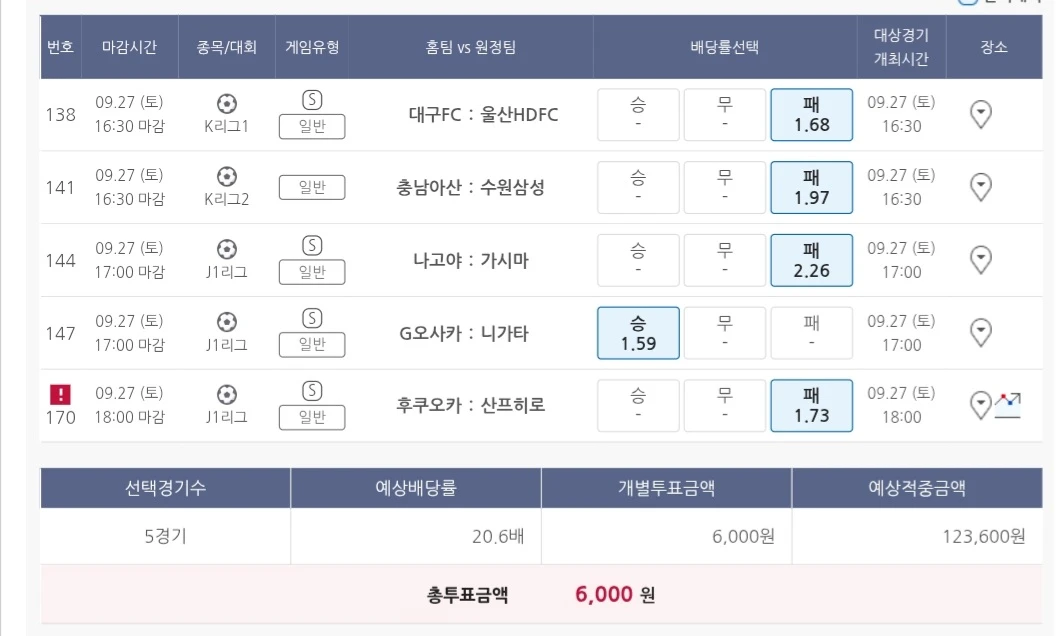Select 무 for 나고야 vs 가시마
1062x636 pixels.
(x=725, y=261)
